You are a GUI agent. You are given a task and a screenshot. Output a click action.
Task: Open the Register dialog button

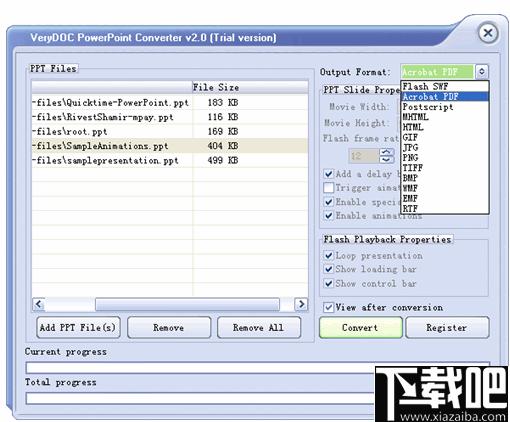coord(447,328)
